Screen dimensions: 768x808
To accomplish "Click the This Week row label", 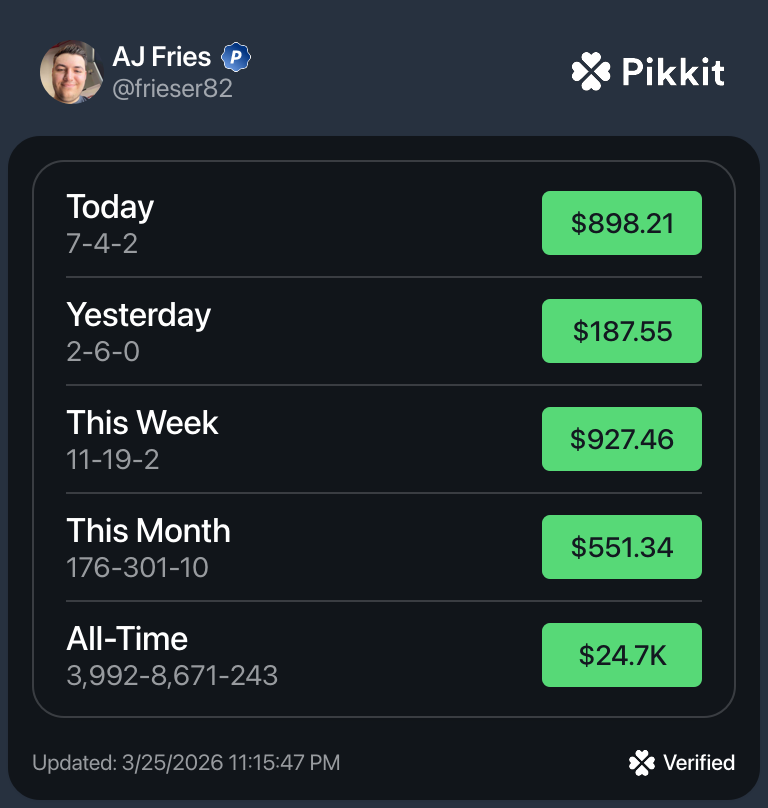I will pyautogui.click(x=142, y=423).
